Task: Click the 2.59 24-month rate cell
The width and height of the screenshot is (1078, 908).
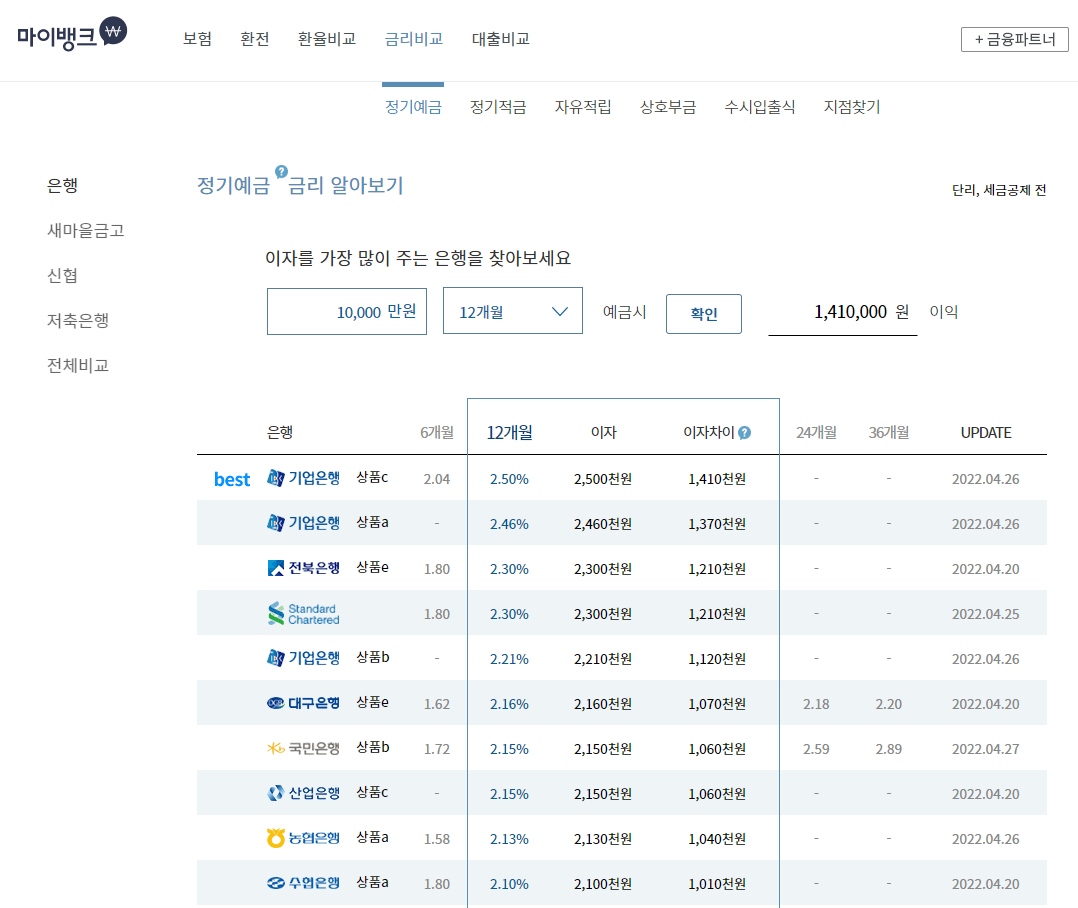Action: pyautogui.click(x=816, y=749)
